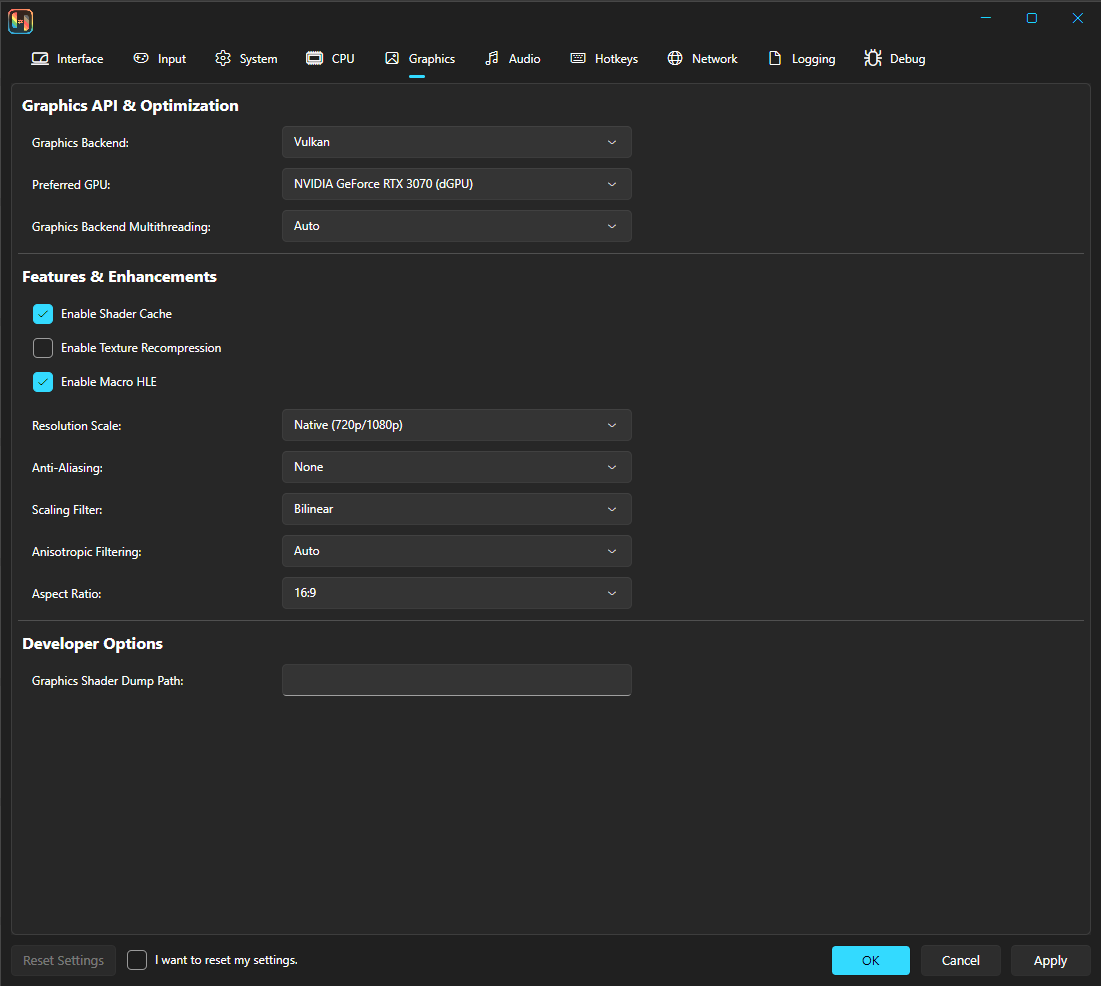Click the Logging document icon
This screenshot has width=1101, height=986.
click(774, 58)
